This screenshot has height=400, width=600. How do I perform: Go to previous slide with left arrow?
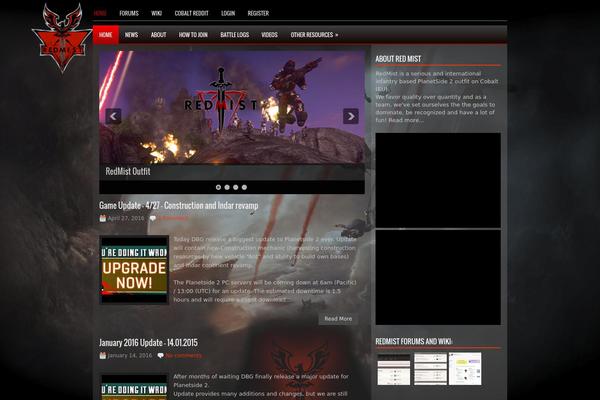pyautogui.click(x=113, y=116)
